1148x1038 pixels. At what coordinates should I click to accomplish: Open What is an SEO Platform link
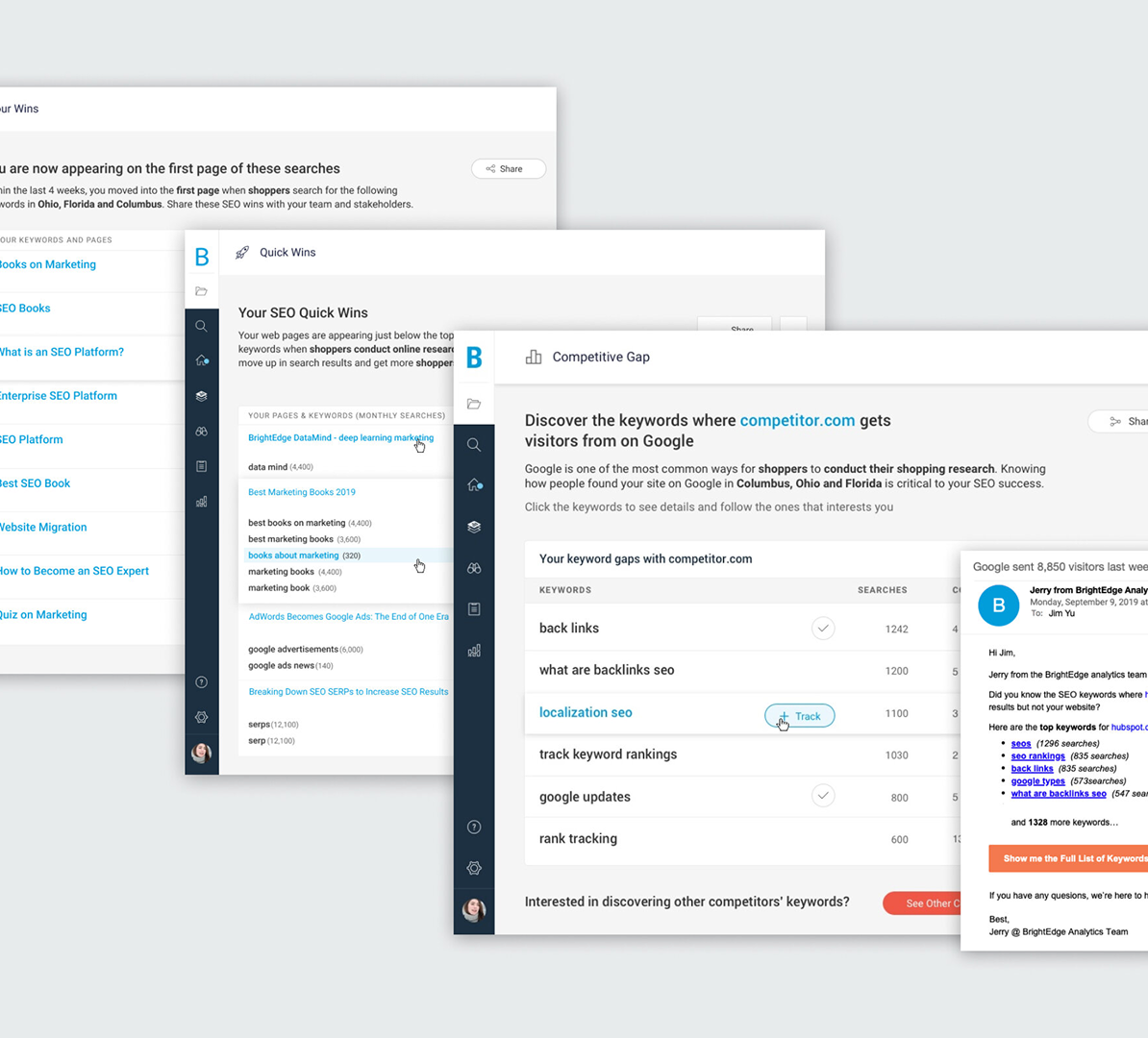pyautogui.click(x=62, y=352)
